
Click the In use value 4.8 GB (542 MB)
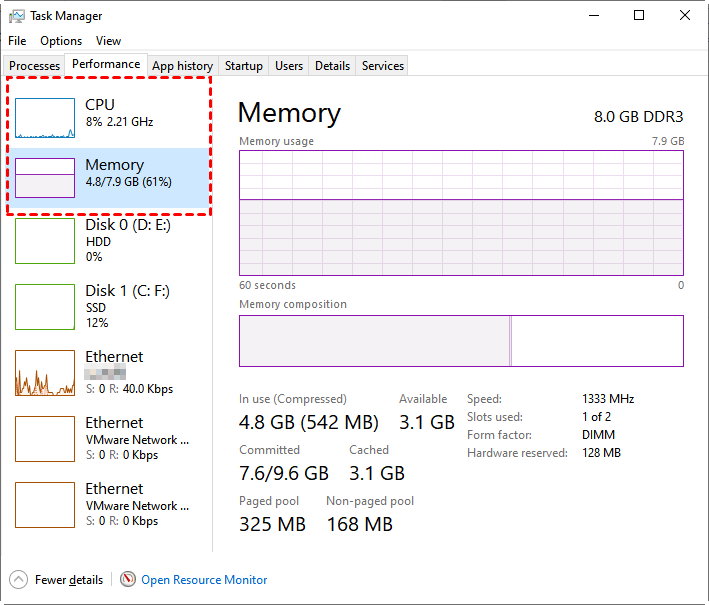(x=309, y=422)
